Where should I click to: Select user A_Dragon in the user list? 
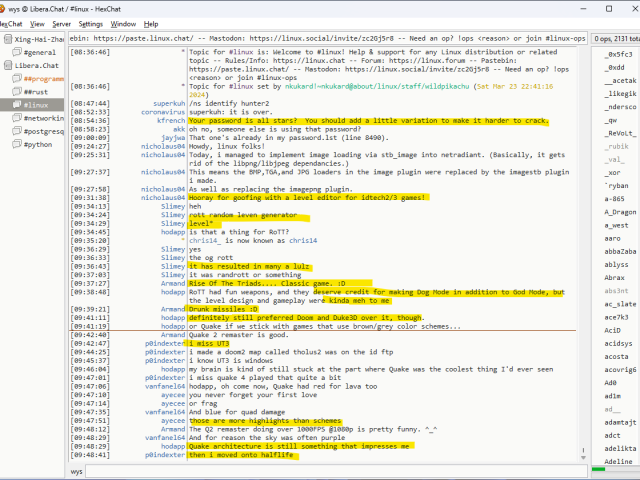(618, 212)
